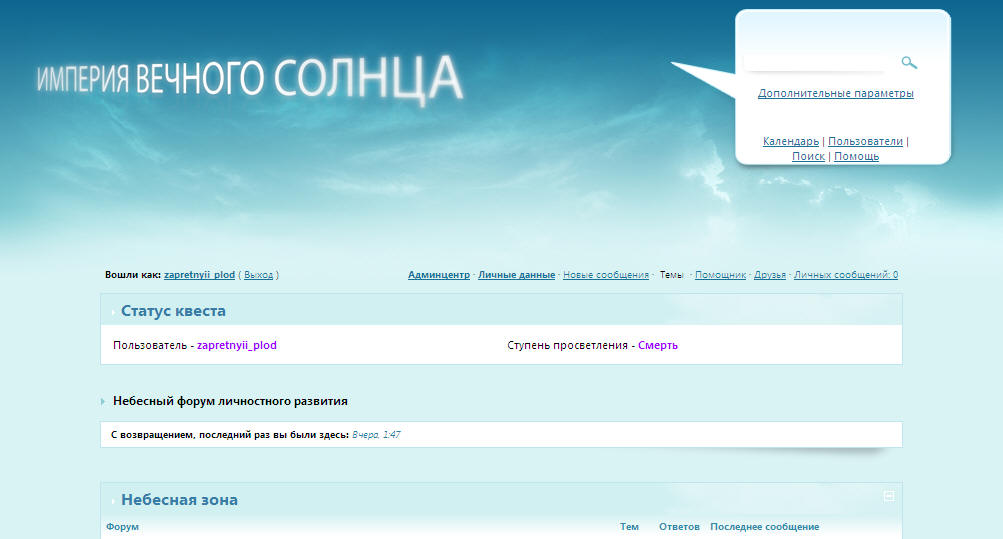Screen dimensions: 1003x539
Task: Open the Друзья list
Action: (769, 275)
